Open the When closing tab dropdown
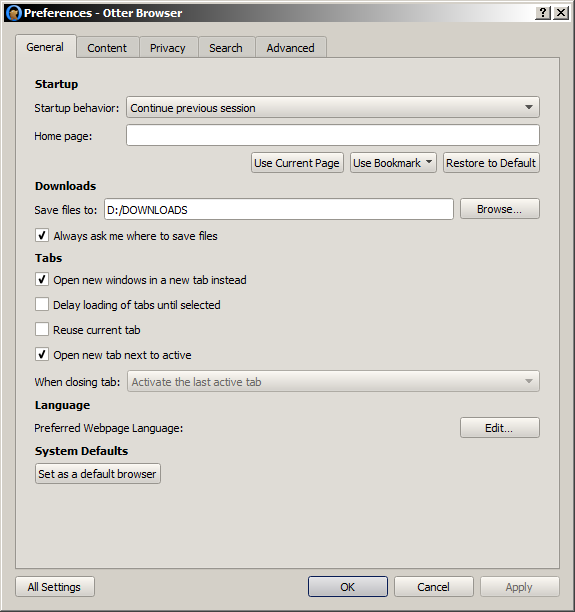Image resolution: width=575 pixels, height=612 pixels. [x=333, y=381]
